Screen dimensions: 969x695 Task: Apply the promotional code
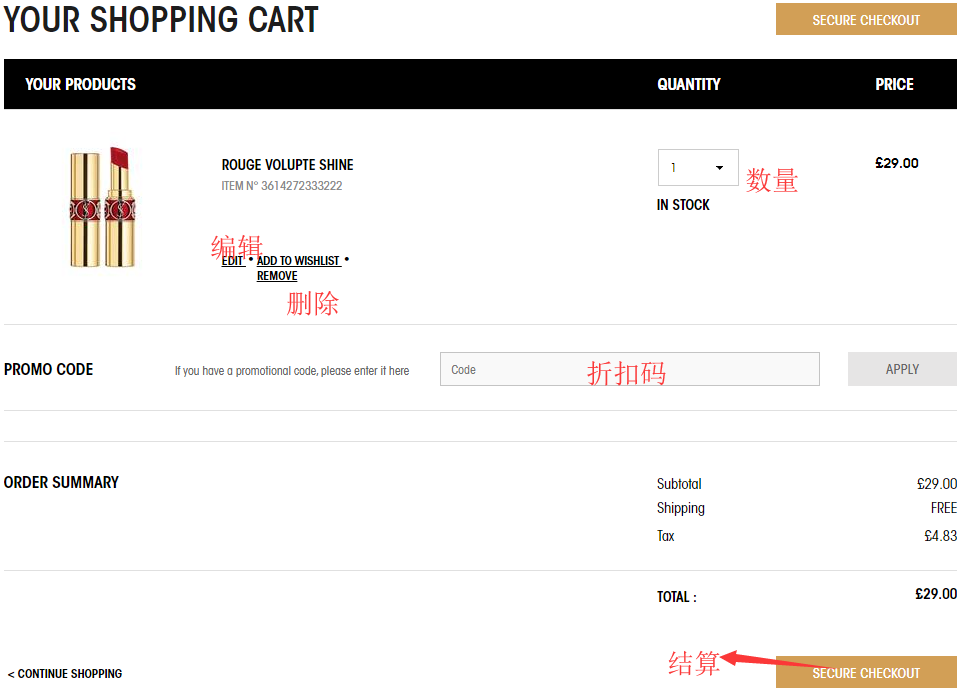(x=902, y=369)
